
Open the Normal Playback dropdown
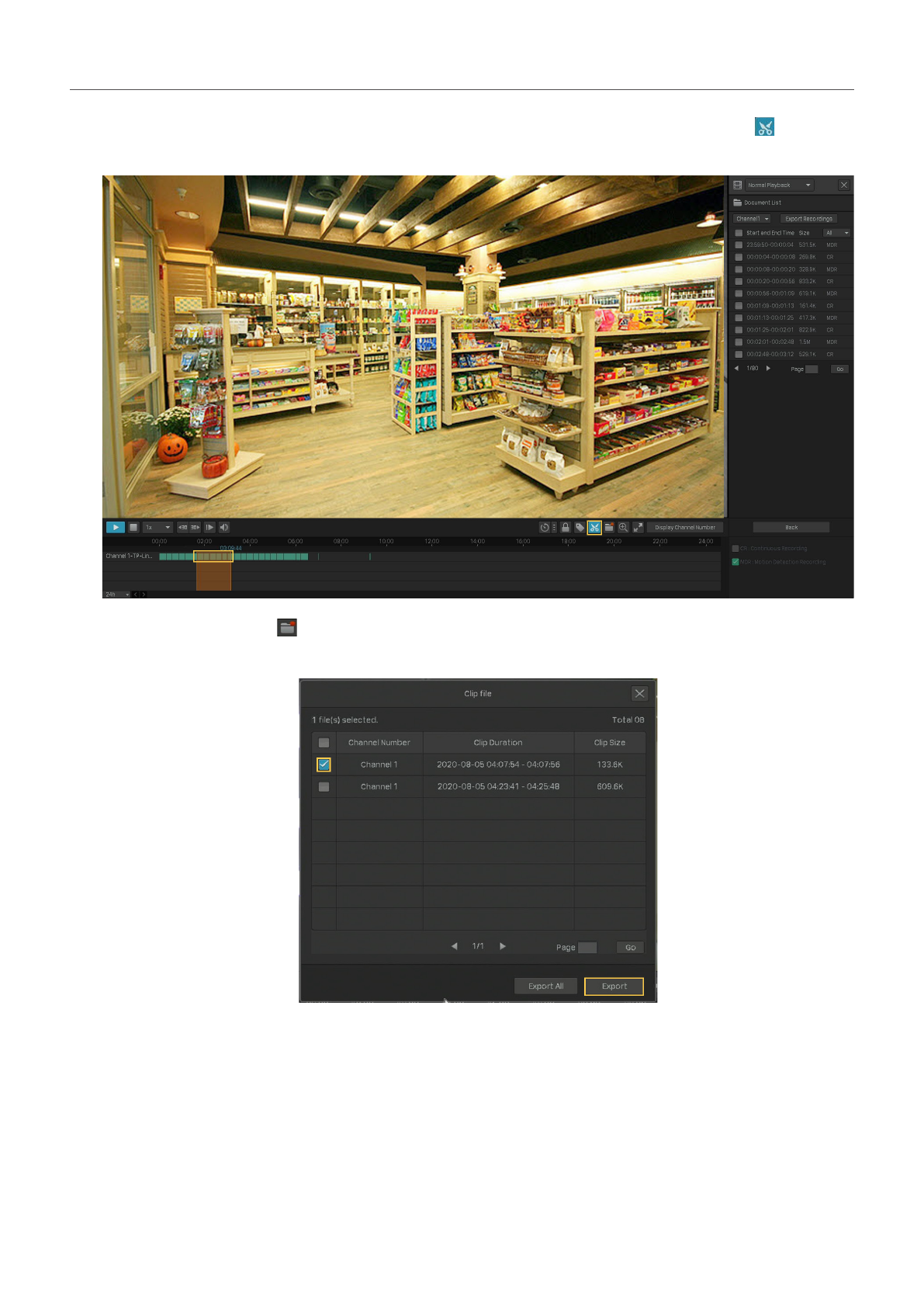[780, 185]
